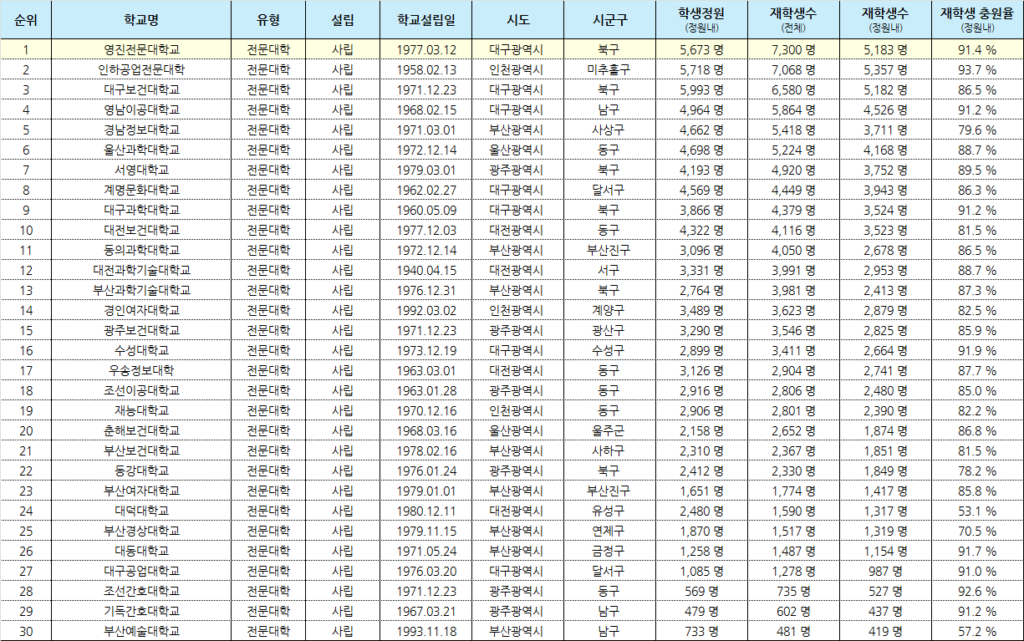Screen dimensions: 1024x641
Task: Click the 시군구 column header
Action: pyautogui.click(x=609, y=20)
